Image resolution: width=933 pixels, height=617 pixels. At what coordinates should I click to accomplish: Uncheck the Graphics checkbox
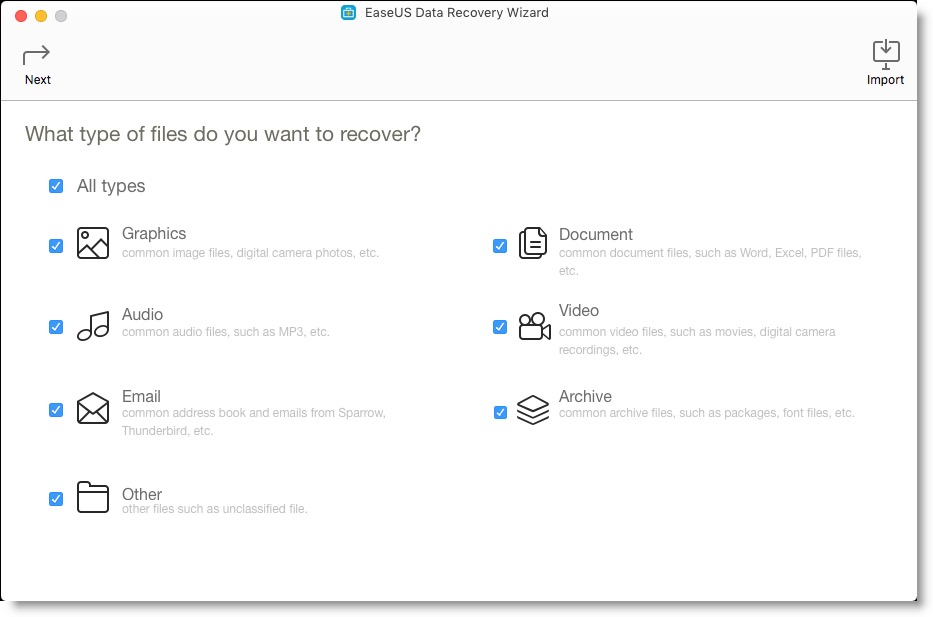56,246
